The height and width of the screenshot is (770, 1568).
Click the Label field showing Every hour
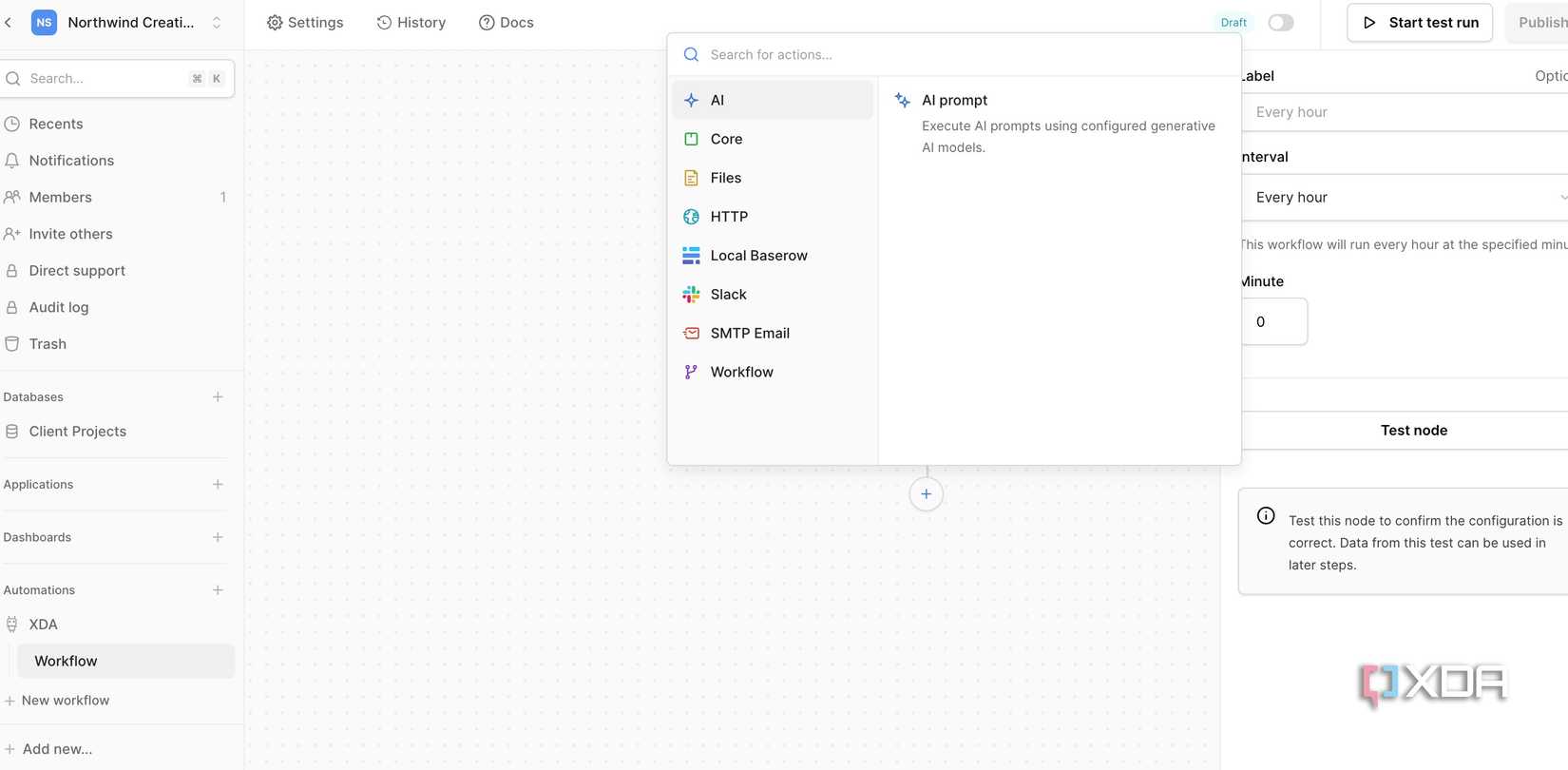[1405, 112]
